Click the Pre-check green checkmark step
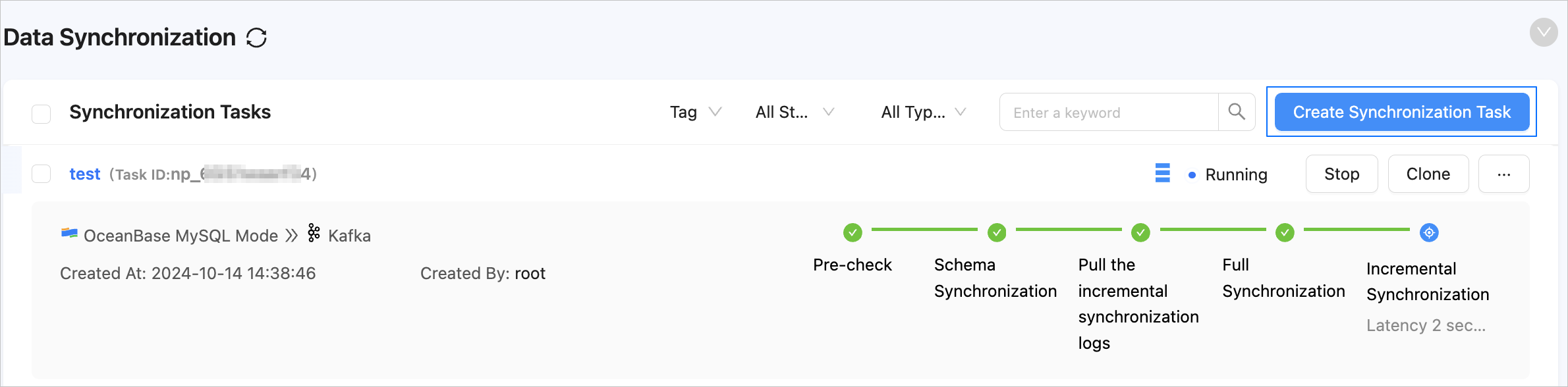This screenshot has height=387, width=1568. click(853, 232)
